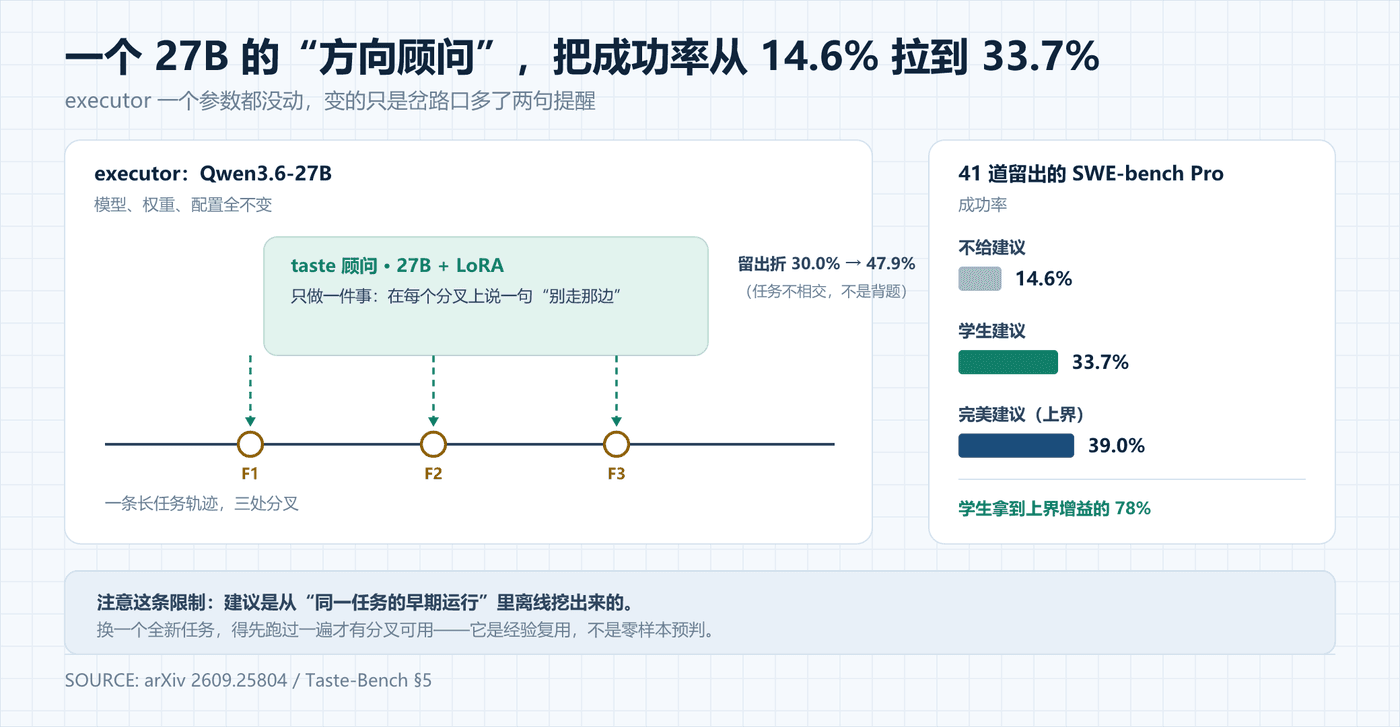Click the 33.7% value beside the green bar
This screenshot has height=727, width=1400.
click(1100, 362)
